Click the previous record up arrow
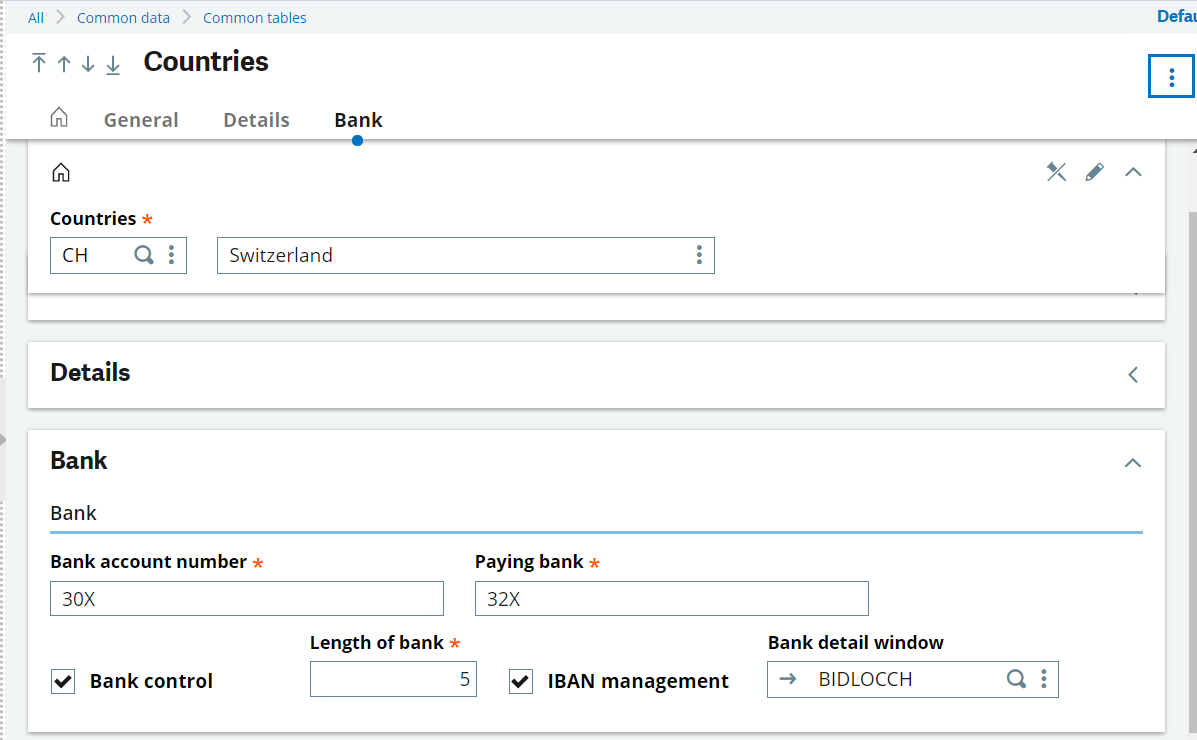1197x740 pixels. click(x=64, y=64)
